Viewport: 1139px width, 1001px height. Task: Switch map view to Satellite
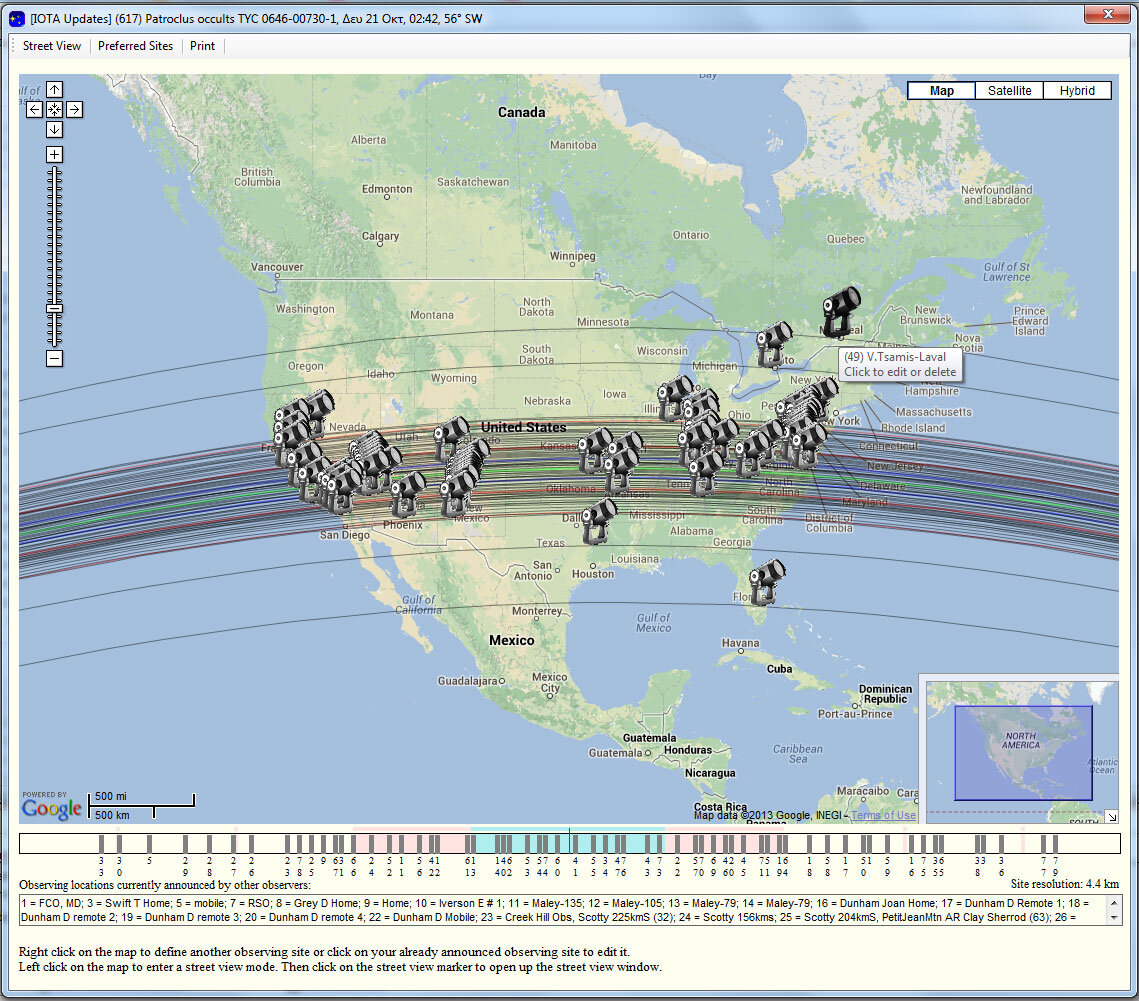pyautogui.click(x=1009, y=91)
